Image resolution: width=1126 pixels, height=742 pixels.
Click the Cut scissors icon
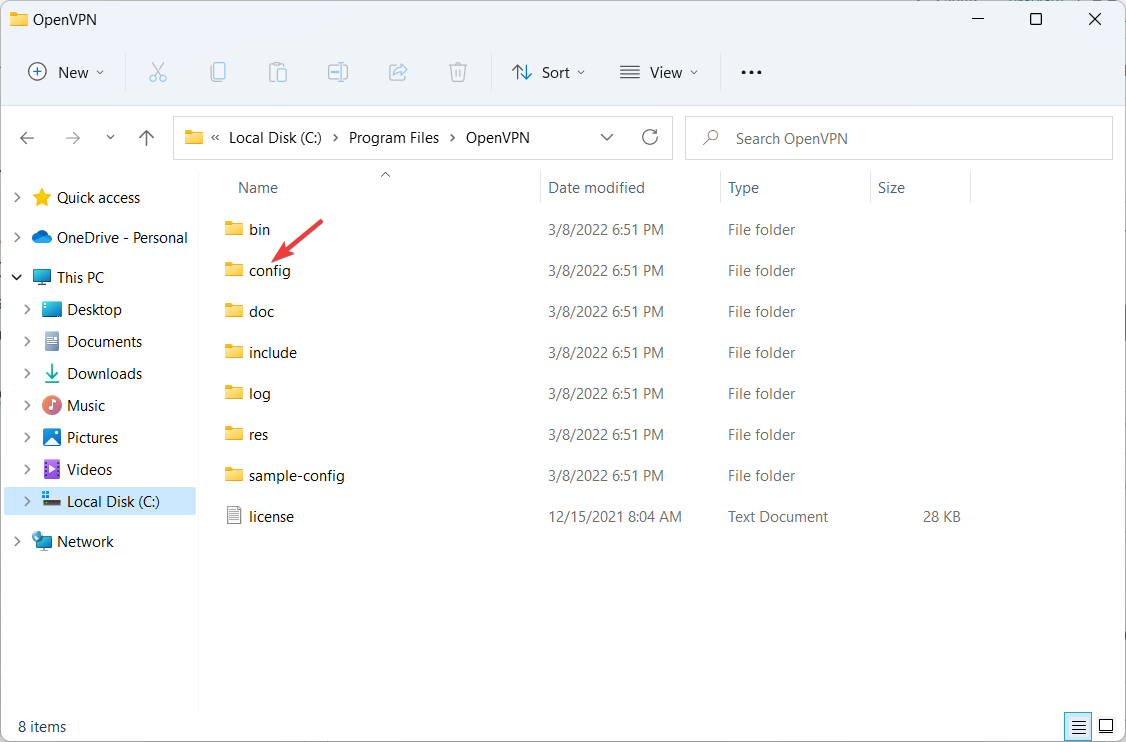point(158,72)
